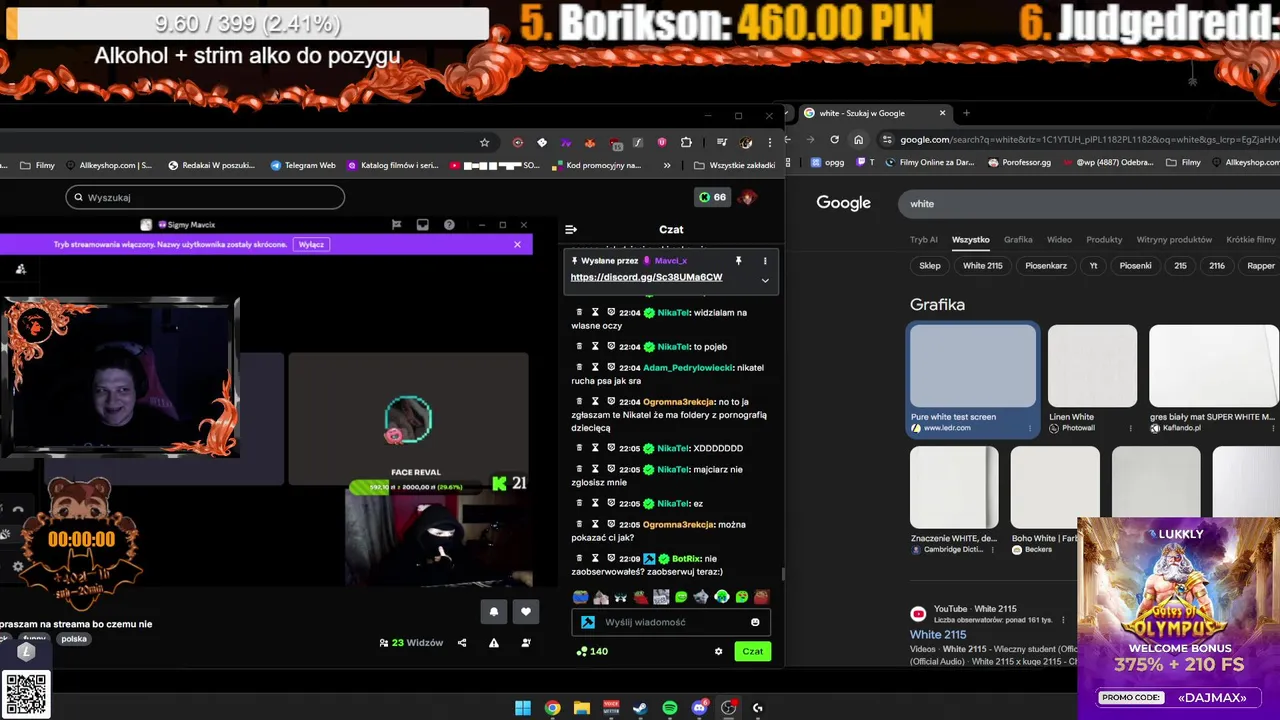Open the Kick profile avatar menu
This screenshot has width=1280, height=720.
(747, 197)
